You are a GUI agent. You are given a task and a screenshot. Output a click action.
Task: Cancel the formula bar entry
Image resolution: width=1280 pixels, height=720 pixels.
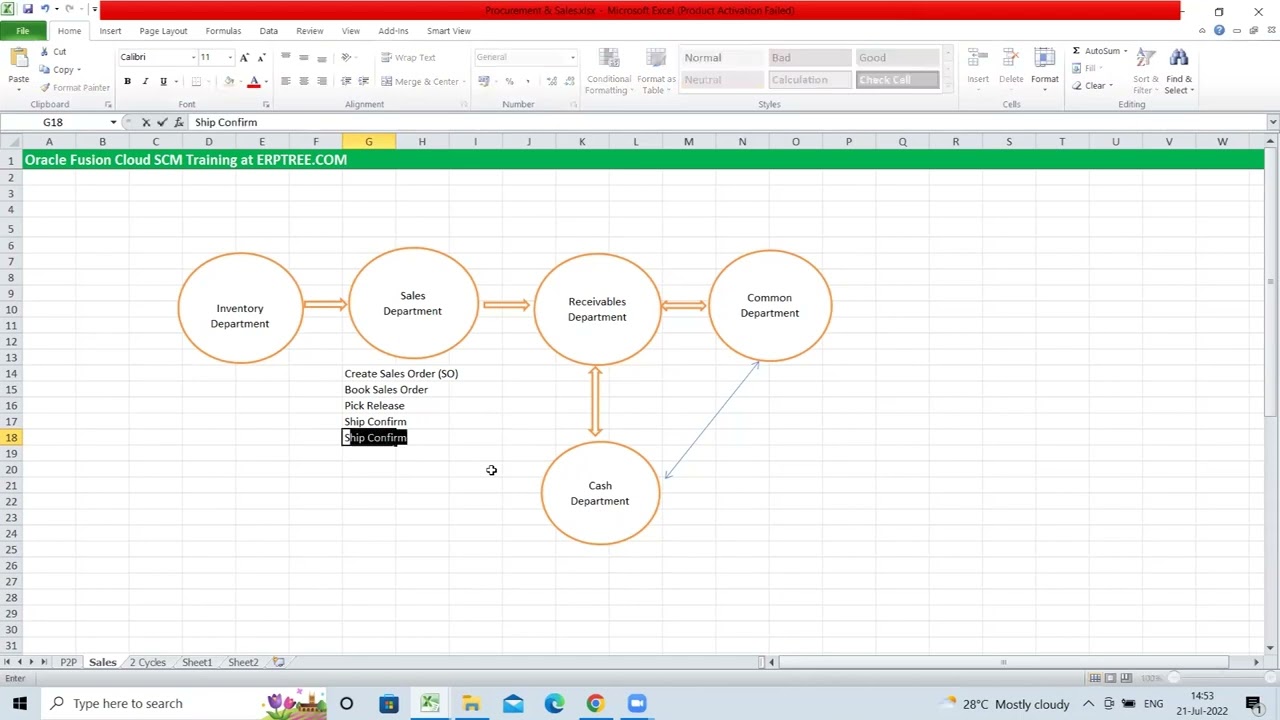click(146, 122)
